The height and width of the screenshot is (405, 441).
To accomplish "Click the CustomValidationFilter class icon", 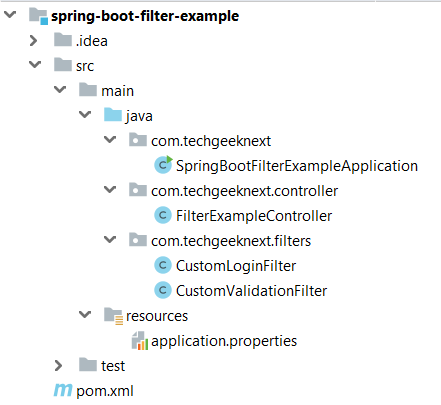I will click(163, 290).
